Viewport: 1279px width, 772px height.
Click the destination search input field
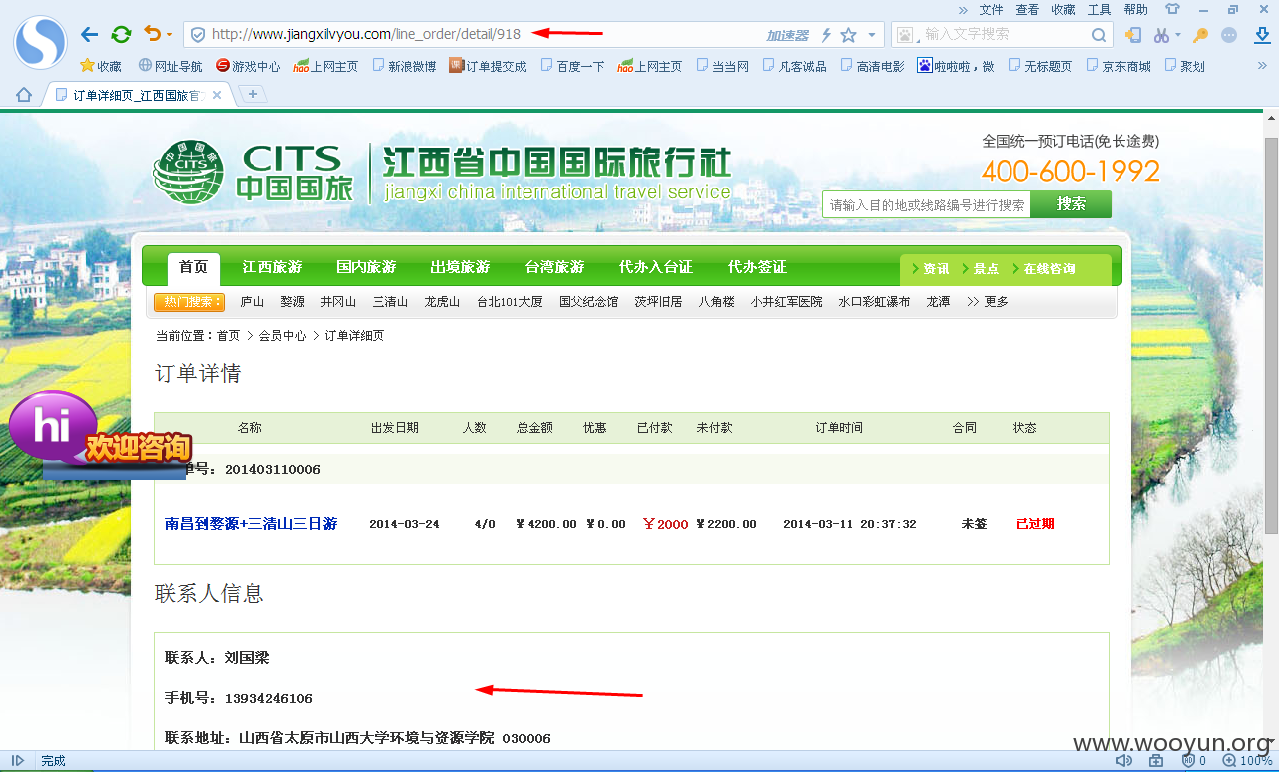926,204
